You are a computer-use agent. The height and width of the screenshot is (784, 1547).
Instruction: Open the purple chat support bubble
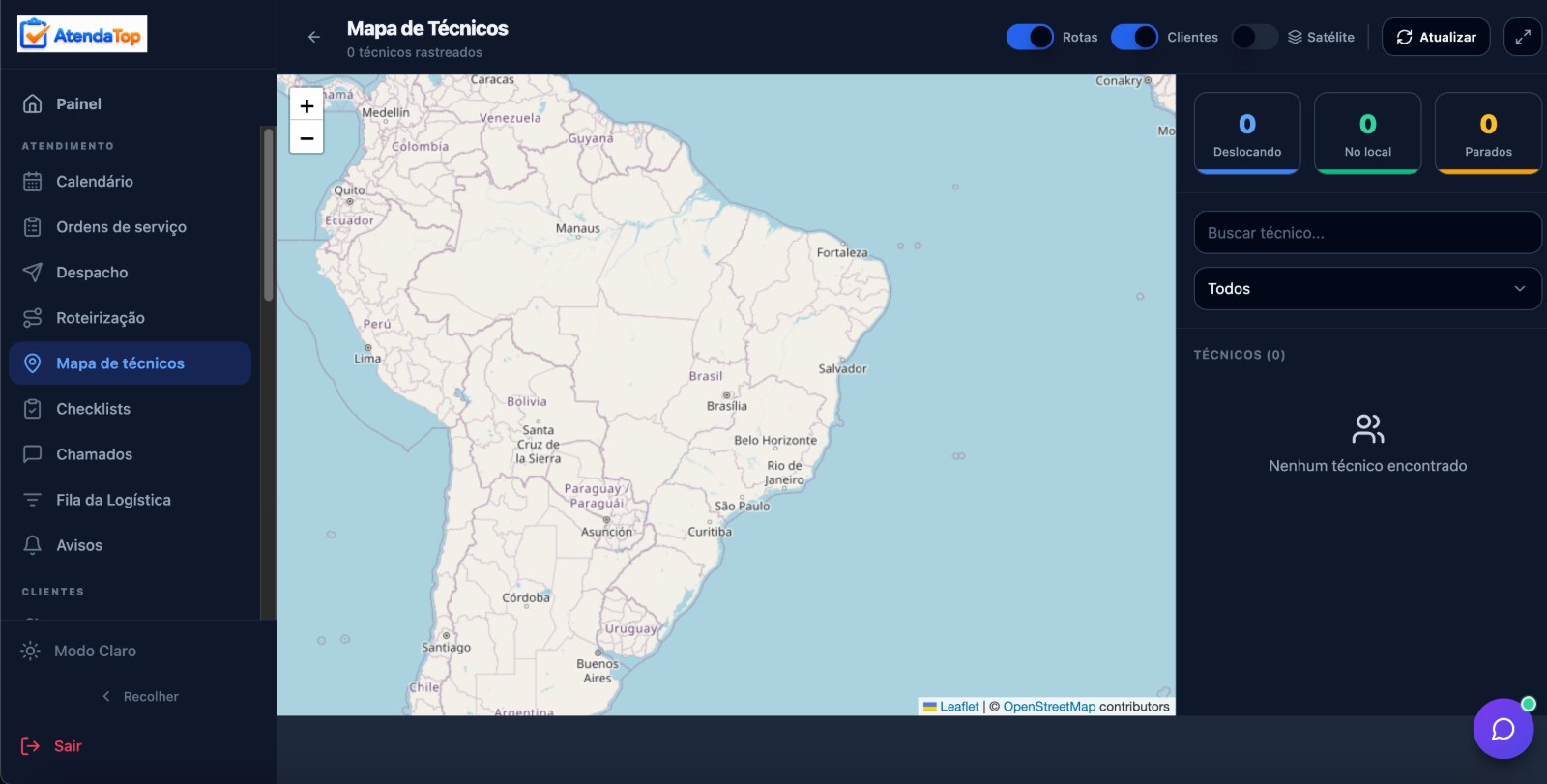pyautogui.click(x=1503, y=728)
